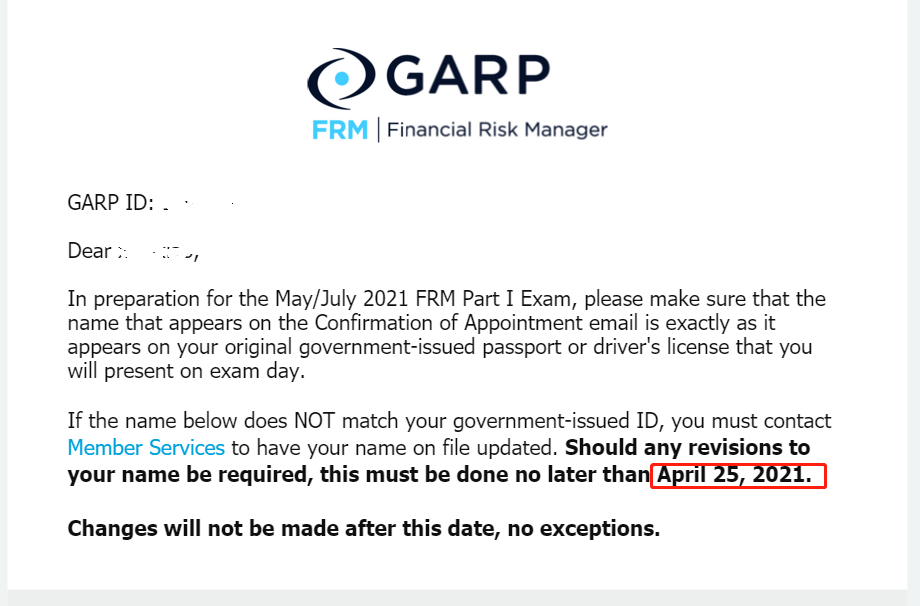Image resolution: width=920 pixels, height=606 pixels.
Task: Click the GARP wordmark text in the logo
Action: [466, 74]
